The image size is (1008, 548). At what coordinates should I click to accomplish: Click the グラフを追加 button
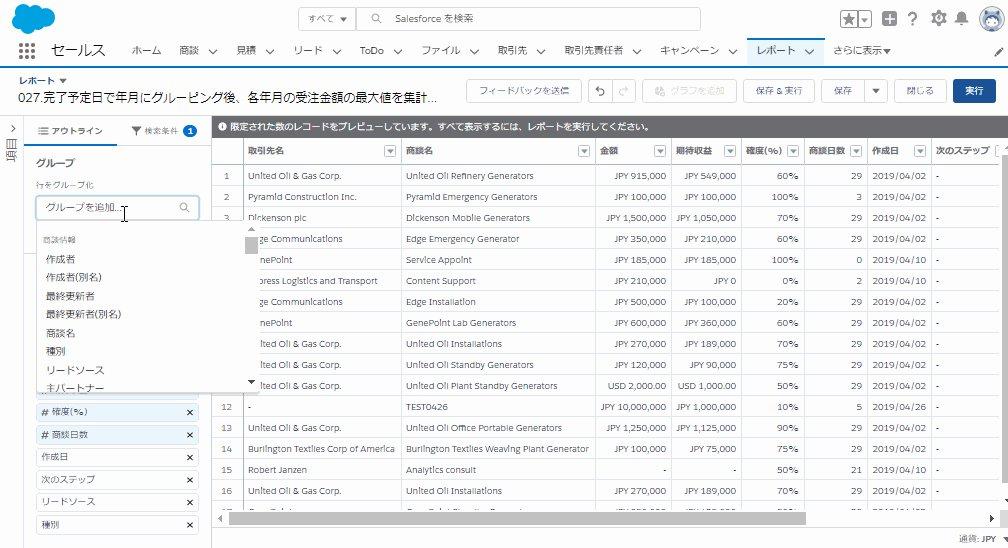coord(689,91)
